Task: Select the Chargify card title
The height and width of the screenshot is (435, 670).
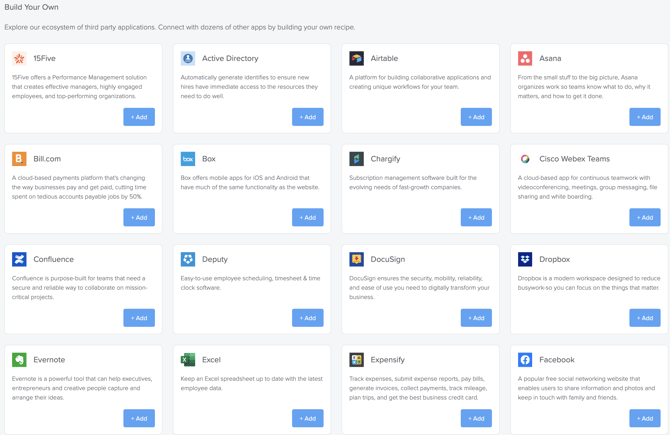Action: click(x=385, y=159)
